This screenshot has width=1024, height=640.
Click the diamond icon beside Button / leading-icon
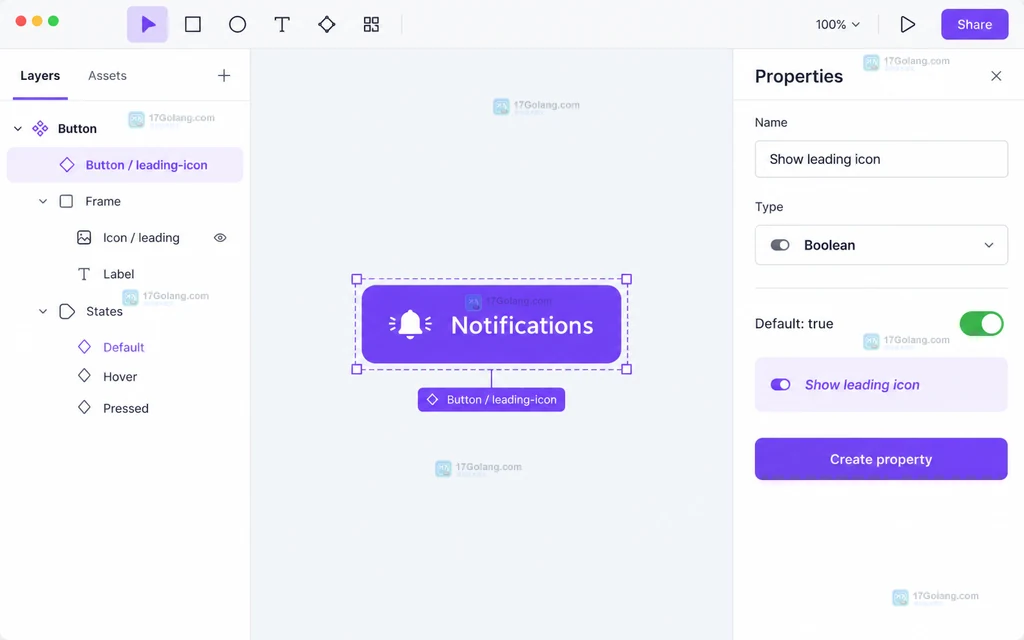(x=67, y=165)
